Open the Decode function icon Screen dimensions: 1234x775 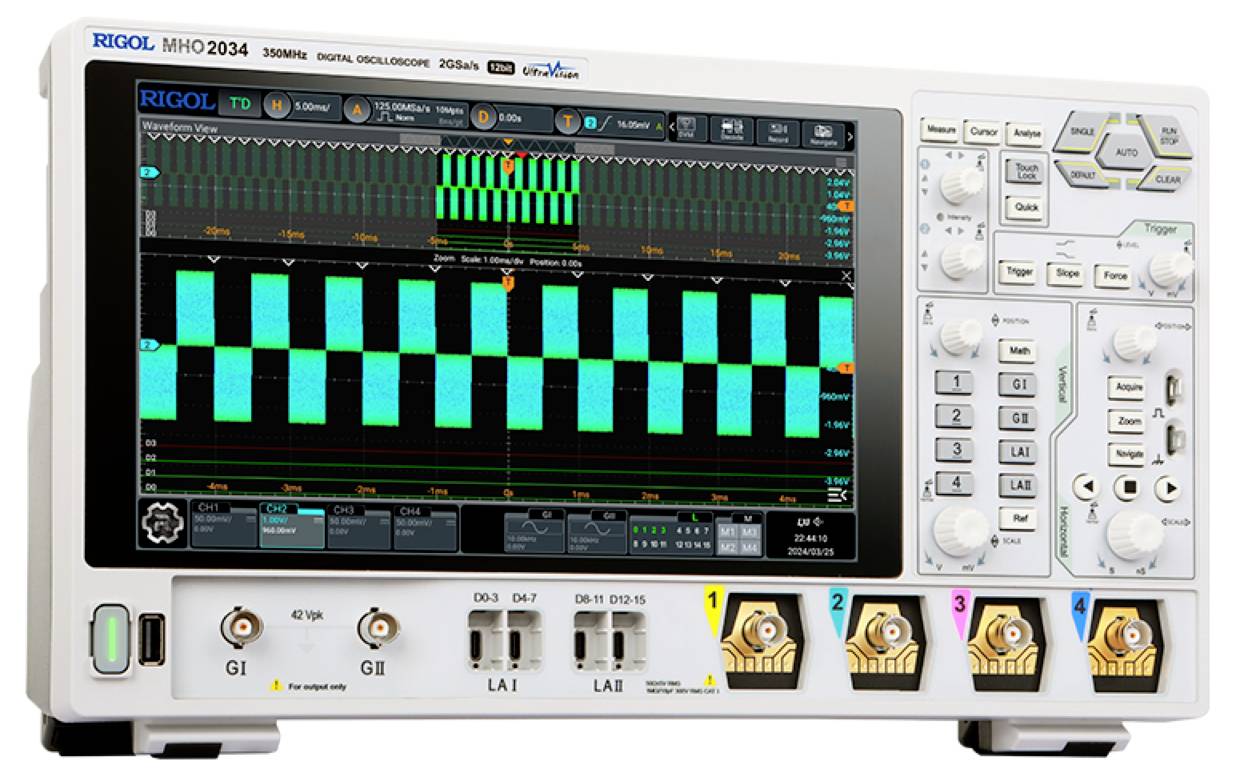point(732,127)
